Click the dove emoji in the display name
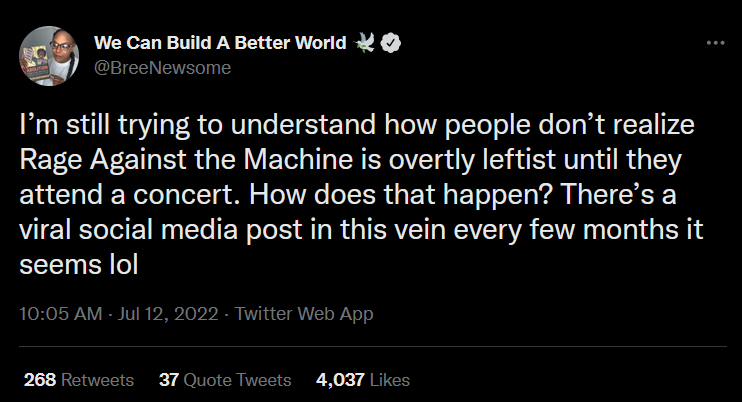This screenshot has width=742, height=402. [368, 43]
